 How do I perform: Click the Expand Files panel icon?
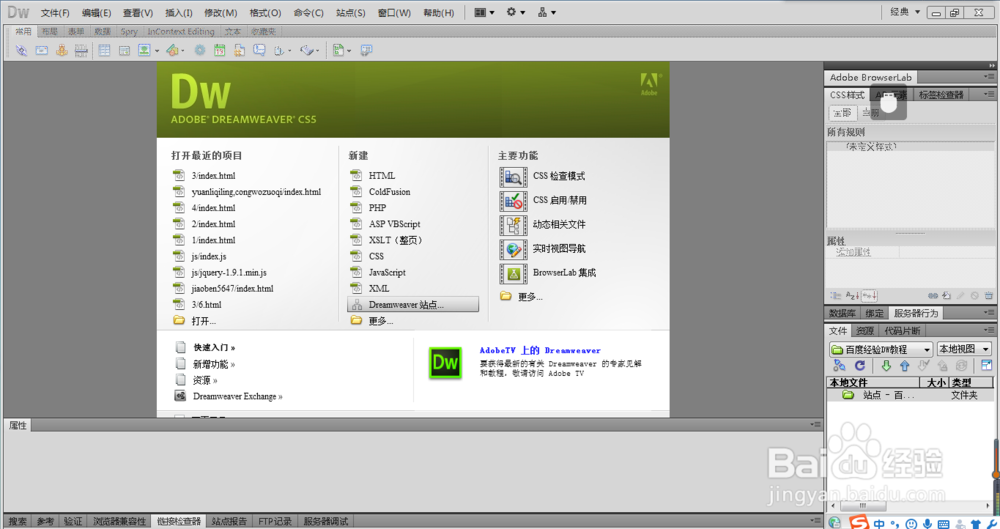[x=986, y=366]
